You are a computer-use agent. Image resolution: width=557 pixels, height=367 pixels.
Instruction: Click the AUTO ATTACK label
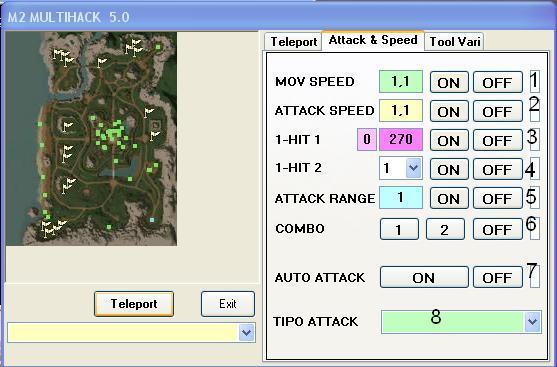(x=320, y=277)
